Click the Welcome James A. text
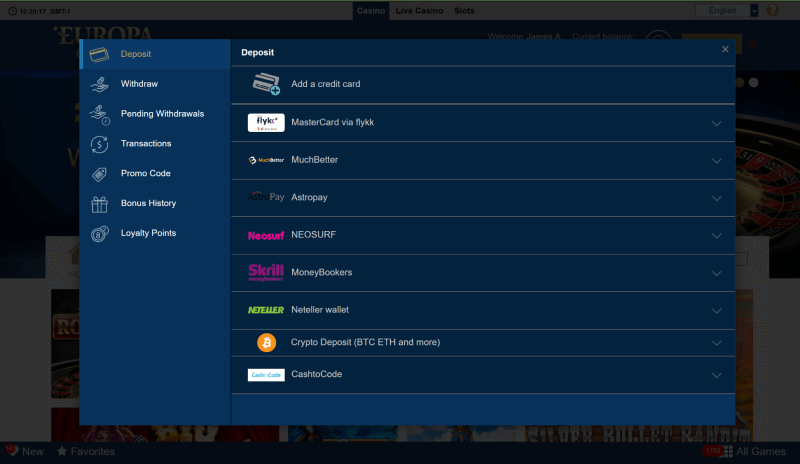 (x=524, y=37)
